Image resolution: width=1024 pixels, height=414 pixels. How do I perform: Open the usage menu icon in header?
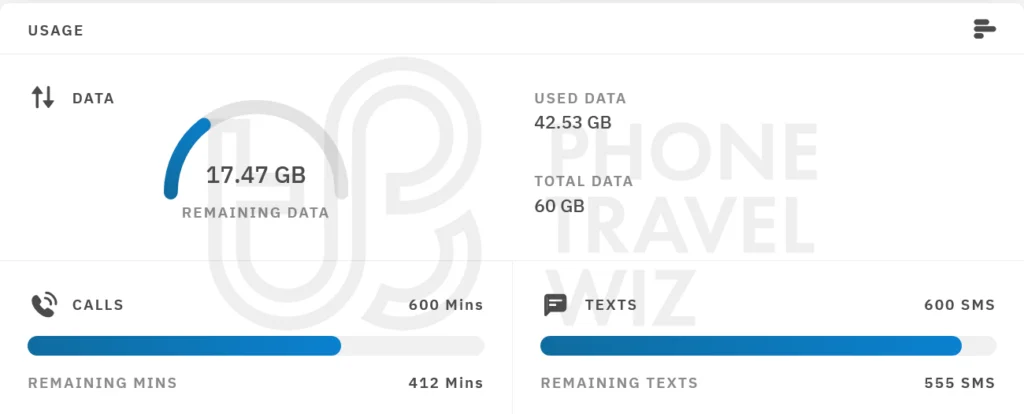984,29
